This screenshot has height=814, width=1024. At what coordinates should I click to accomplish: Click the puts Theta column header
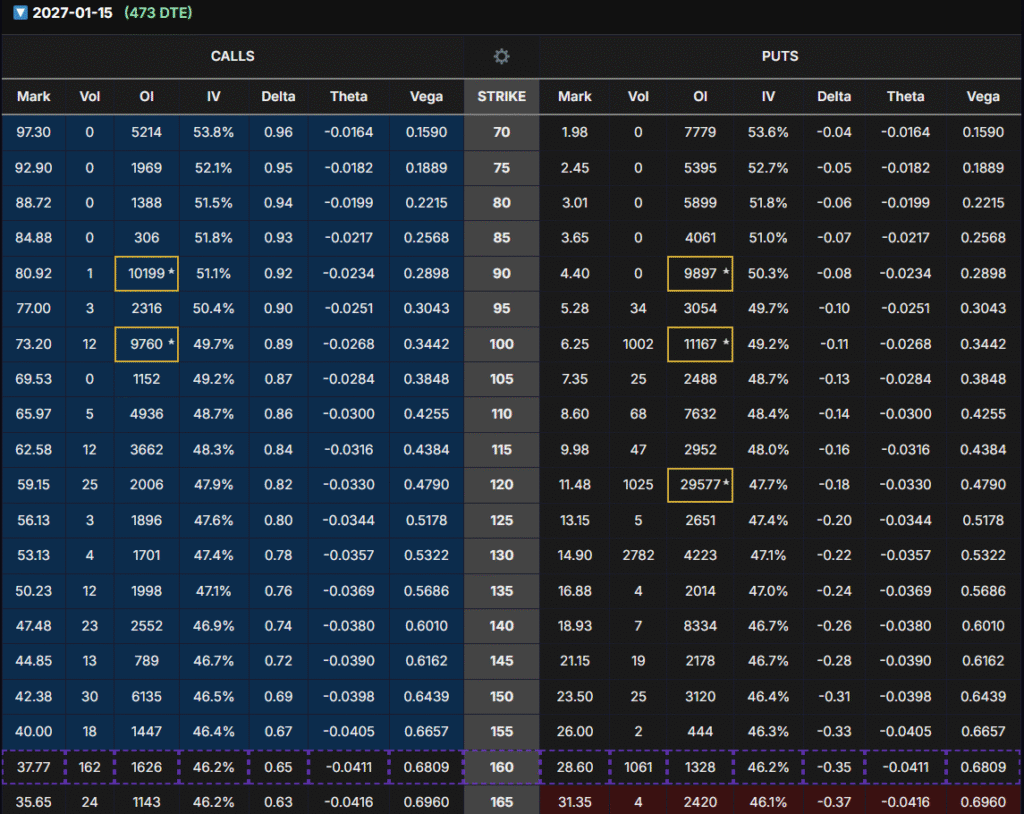click(905, 97)
